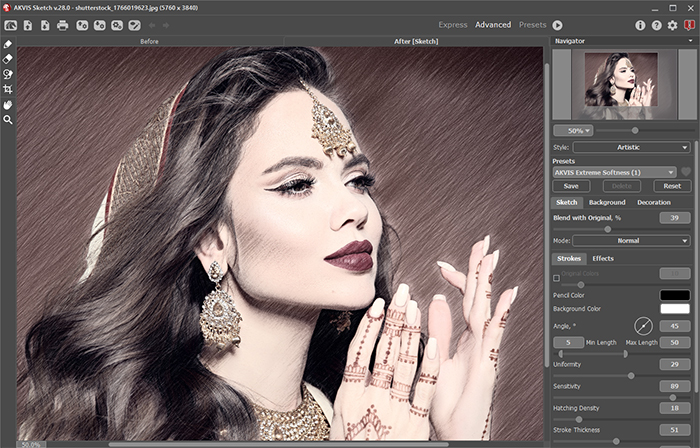Click the Run processing play button
This screenshot has height=448, width=700.
click(557, 24)
